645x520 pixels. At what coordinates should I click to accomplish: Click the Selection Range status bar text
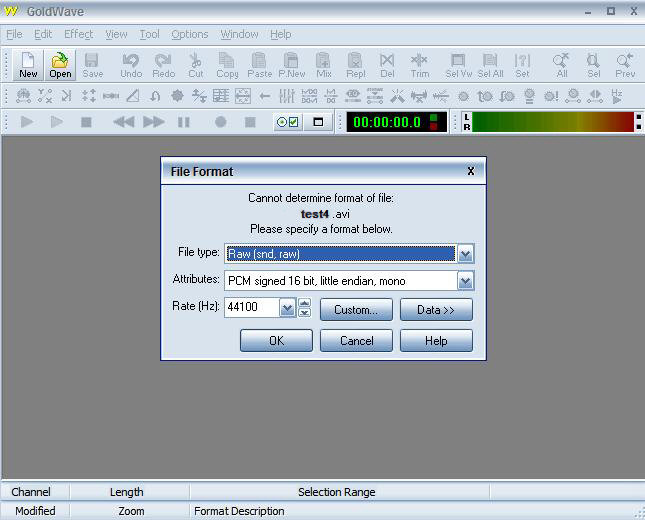[336, 492]
